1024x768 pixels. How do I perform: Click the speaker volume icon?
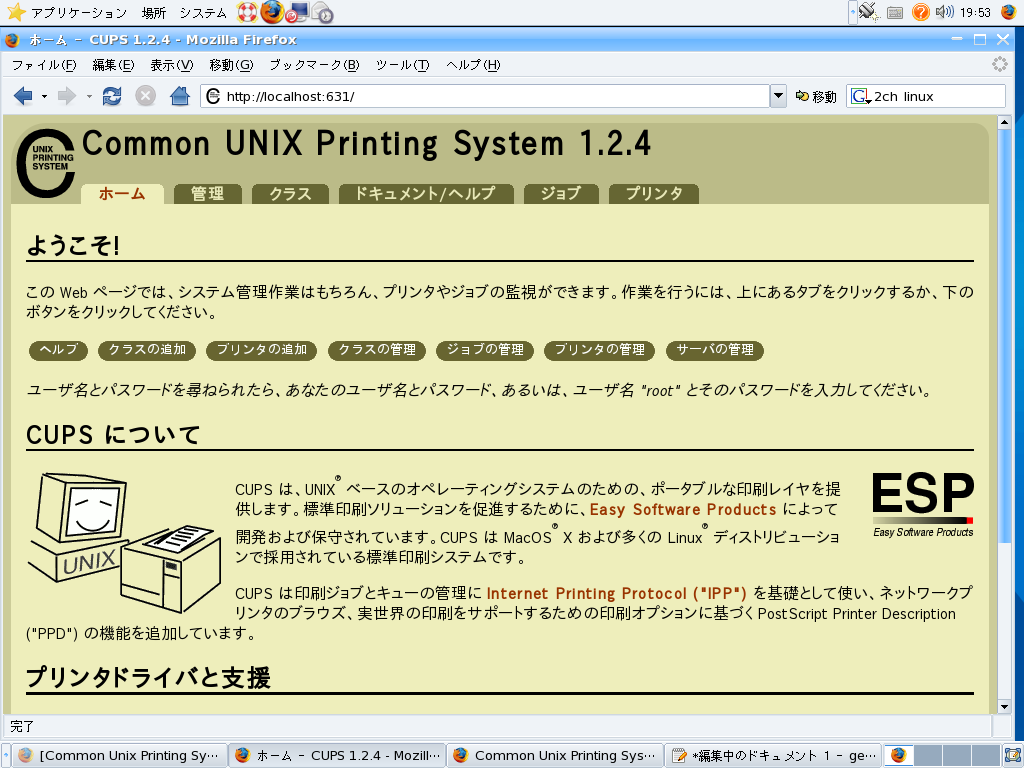[944, 12]
